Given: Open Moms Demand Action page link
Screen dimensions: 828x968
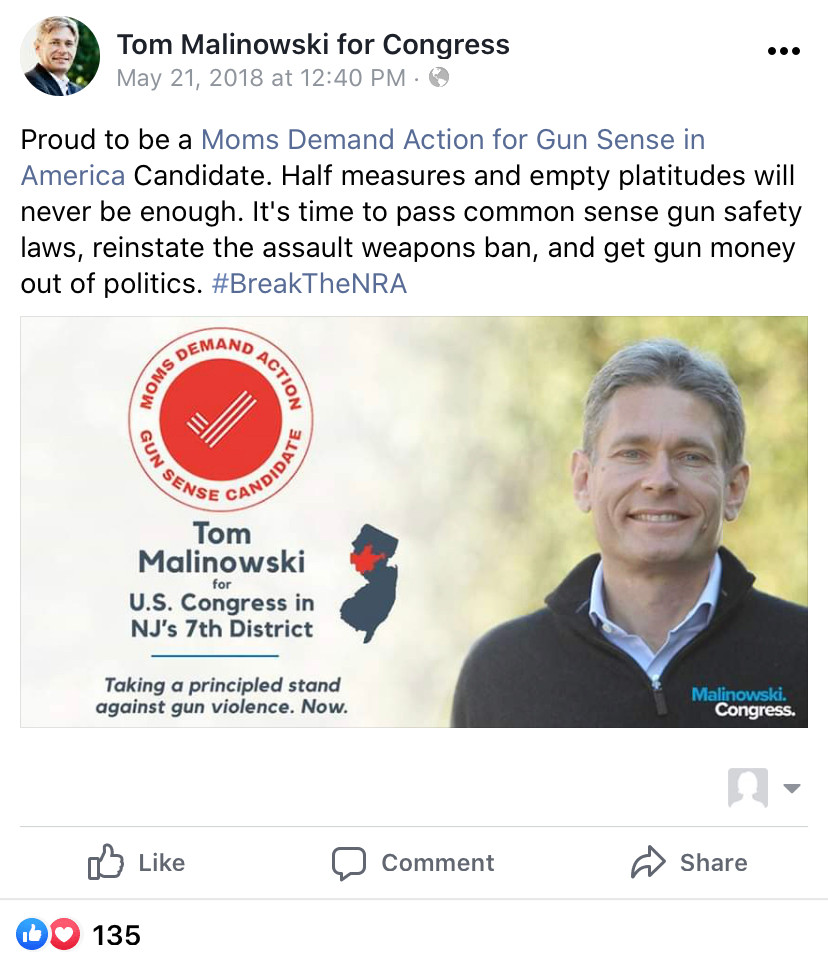Looking at the screenshot, I should click(x=453, y=140).
